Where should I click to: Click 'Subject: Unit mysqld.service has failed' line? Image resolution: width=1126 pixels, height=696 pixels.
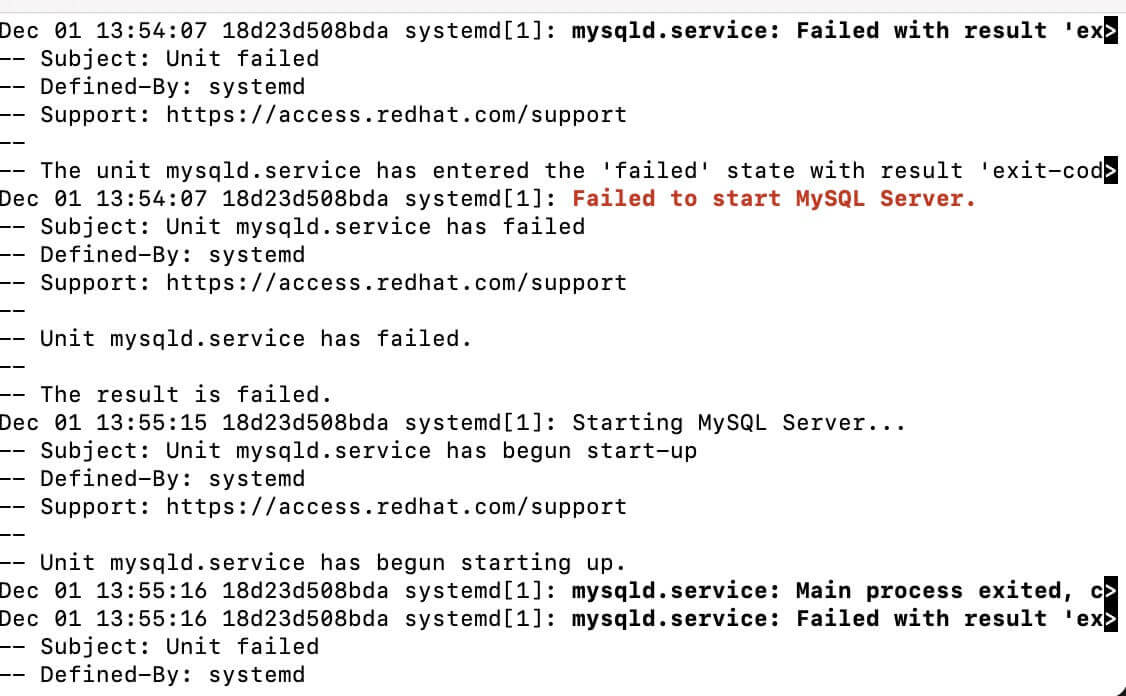pos(312,227)
